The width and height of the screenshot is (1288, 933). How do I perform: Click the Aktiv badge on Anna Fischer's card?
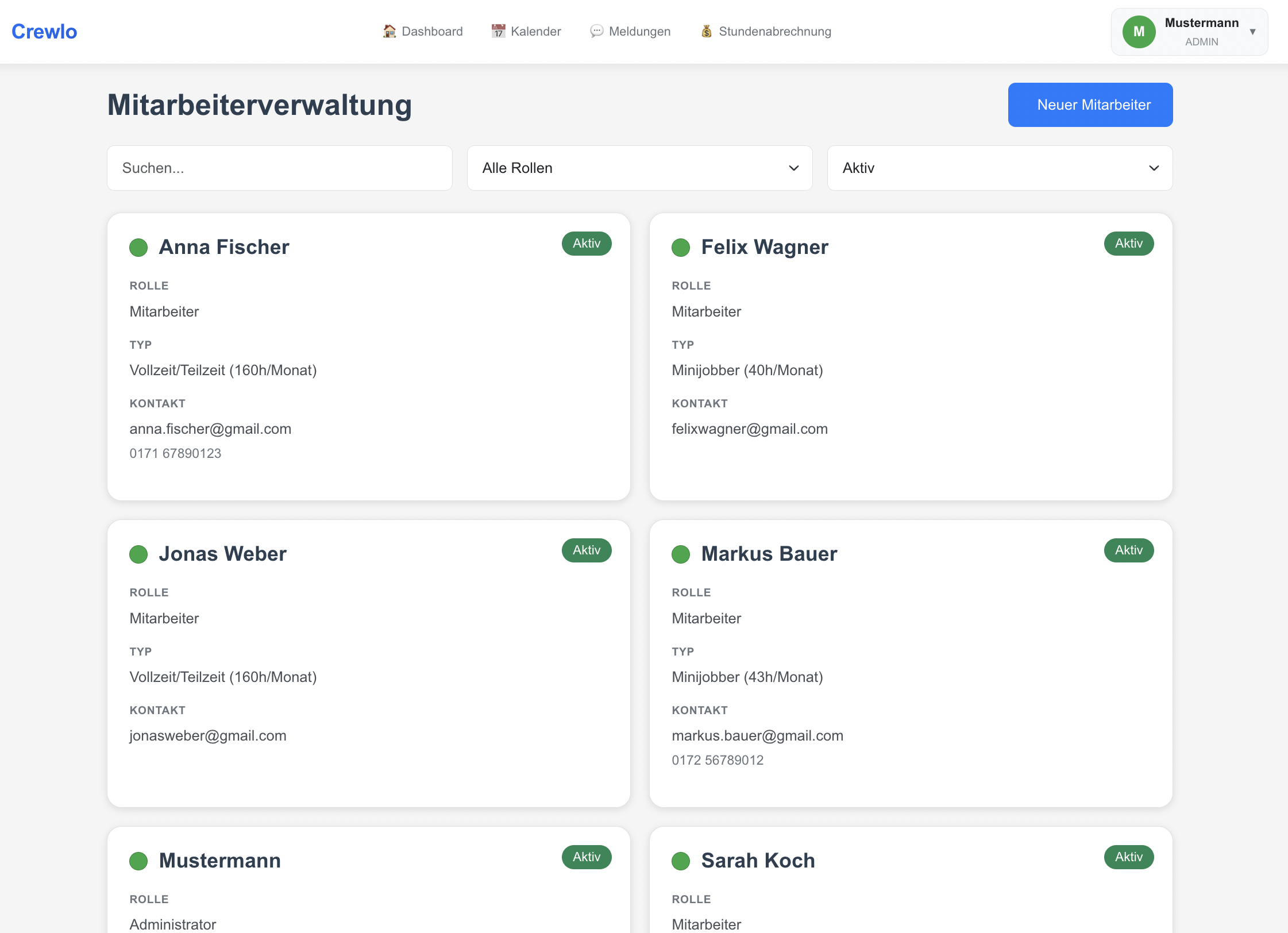pyautogui.click(x=586, y=243)
